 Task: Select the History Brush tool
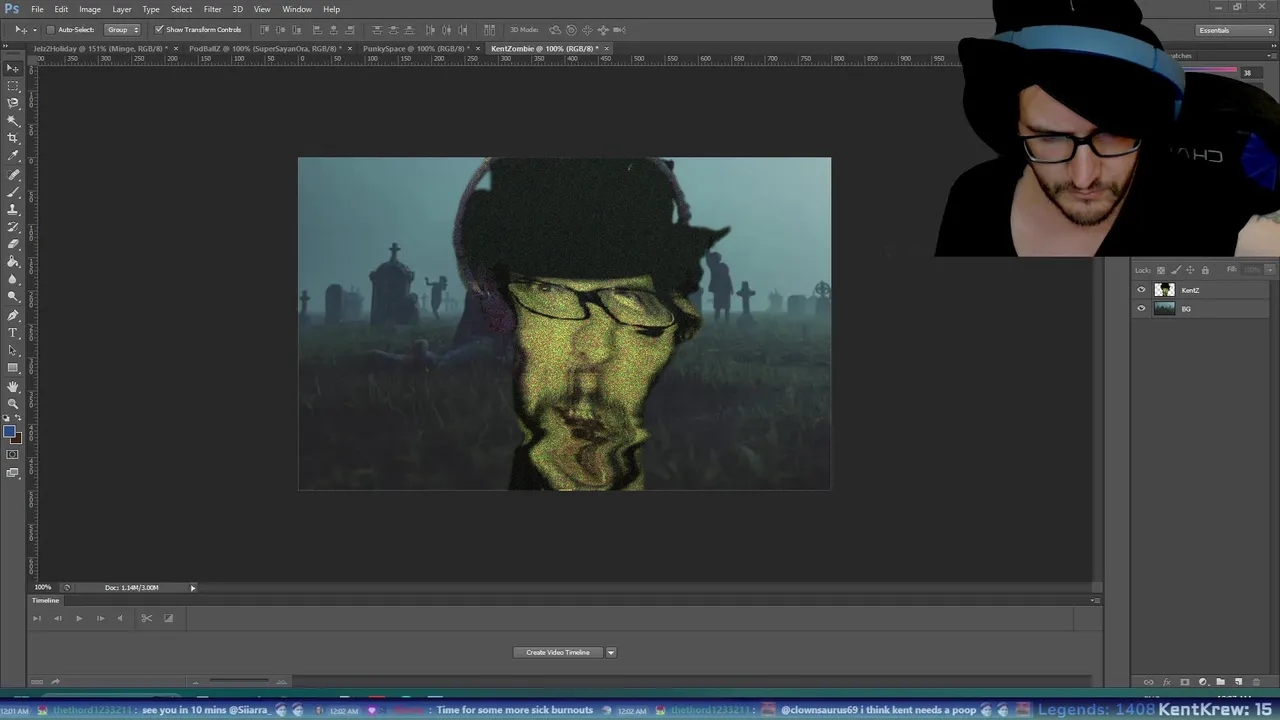[x=13, y=227]
